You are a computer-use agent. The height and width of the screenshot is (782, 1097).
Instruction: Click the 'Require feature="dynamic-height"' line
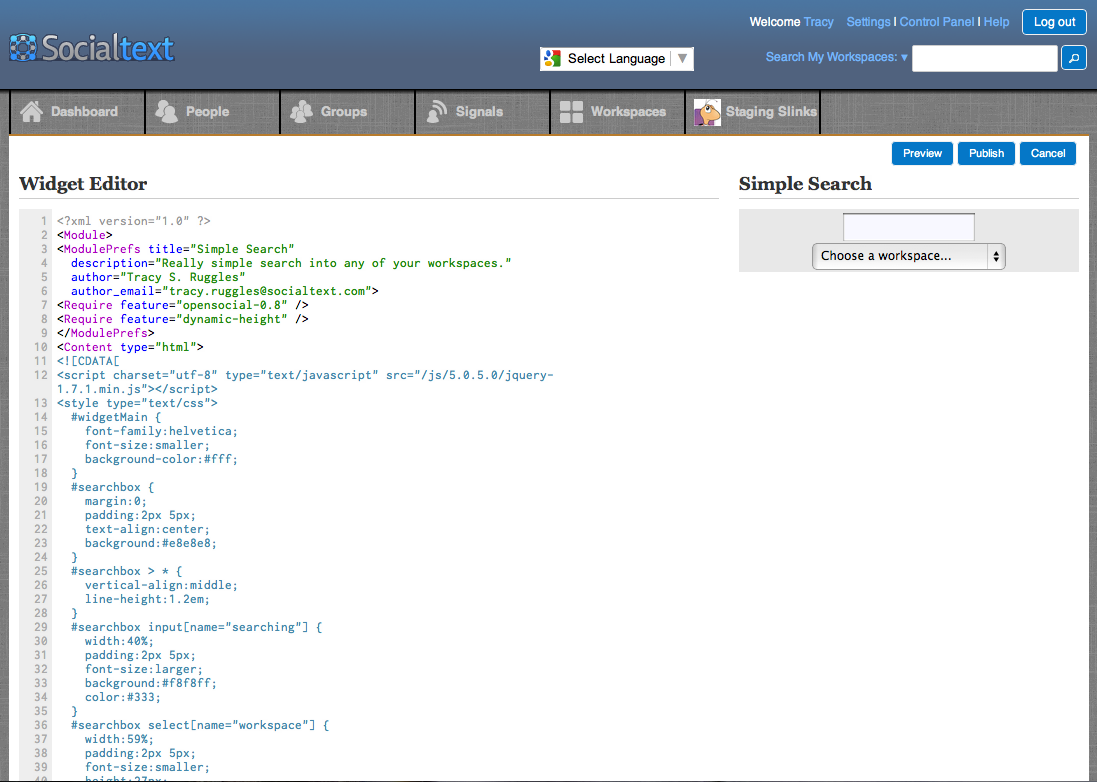click(x=183, y=319)
